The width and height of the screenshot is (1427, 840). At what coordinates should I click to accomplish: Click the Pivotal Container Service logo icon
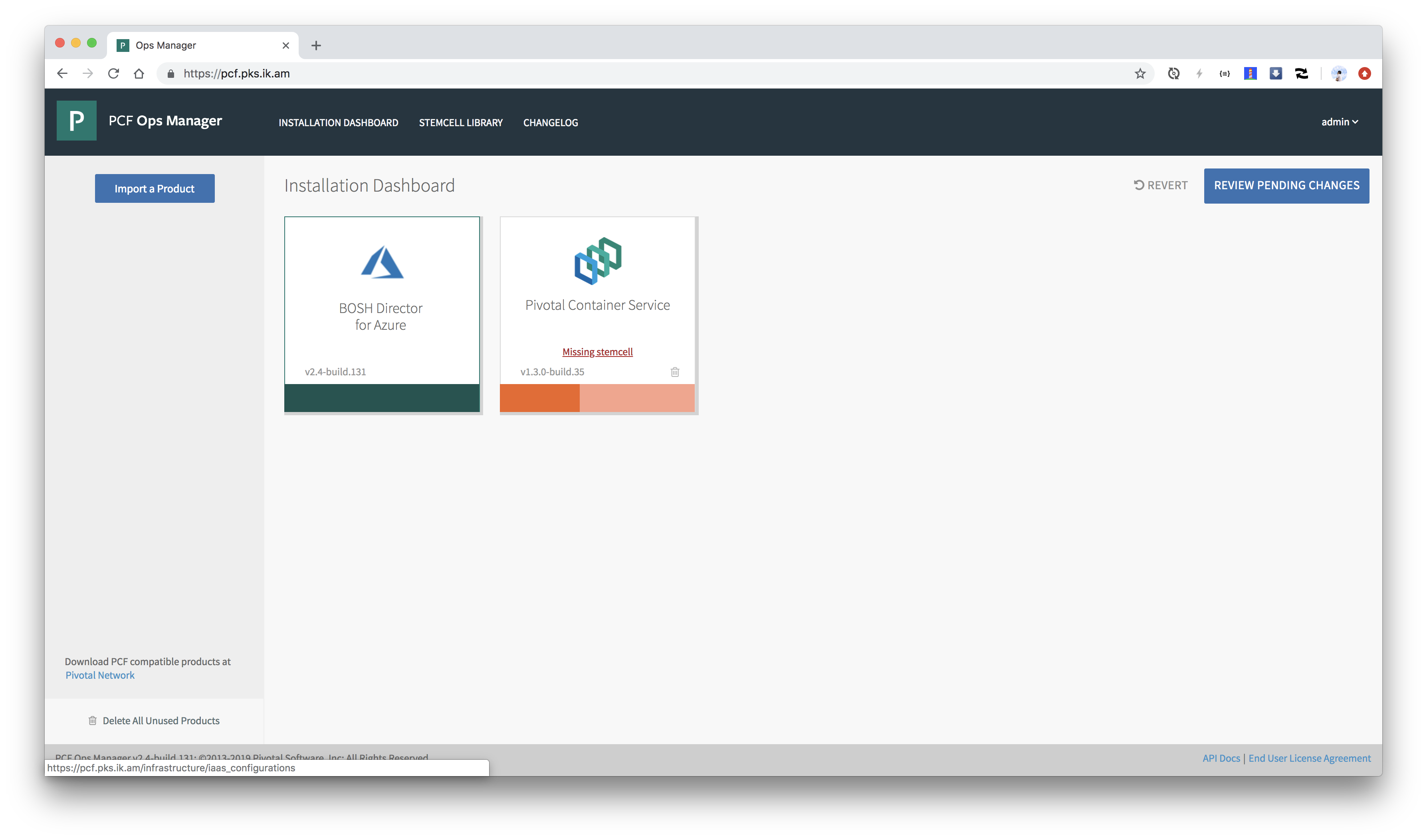(x=597, y=261)
